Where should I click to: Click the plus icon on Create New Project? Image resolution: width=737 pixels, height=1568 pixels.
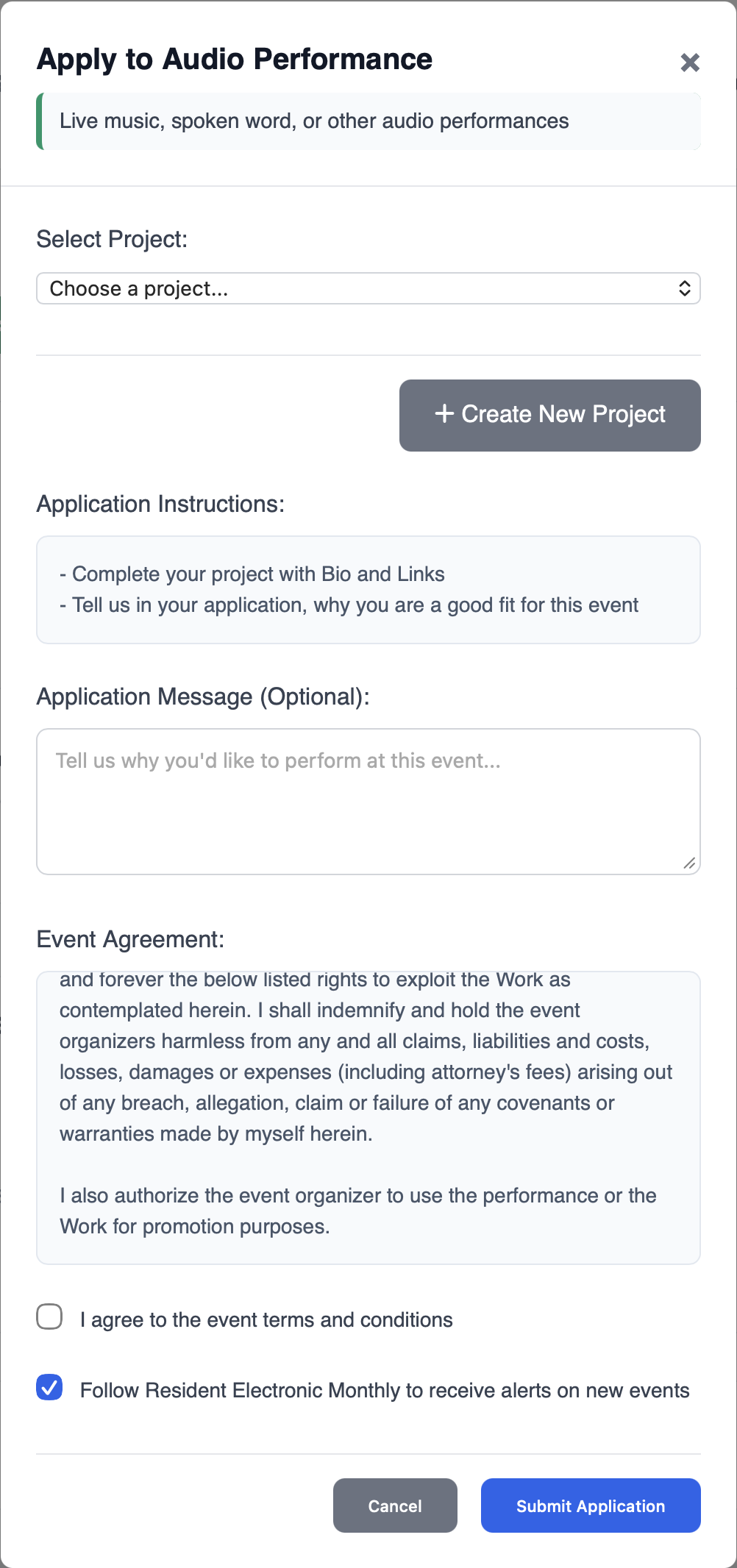pyautogui.click(x=444, y=415)
